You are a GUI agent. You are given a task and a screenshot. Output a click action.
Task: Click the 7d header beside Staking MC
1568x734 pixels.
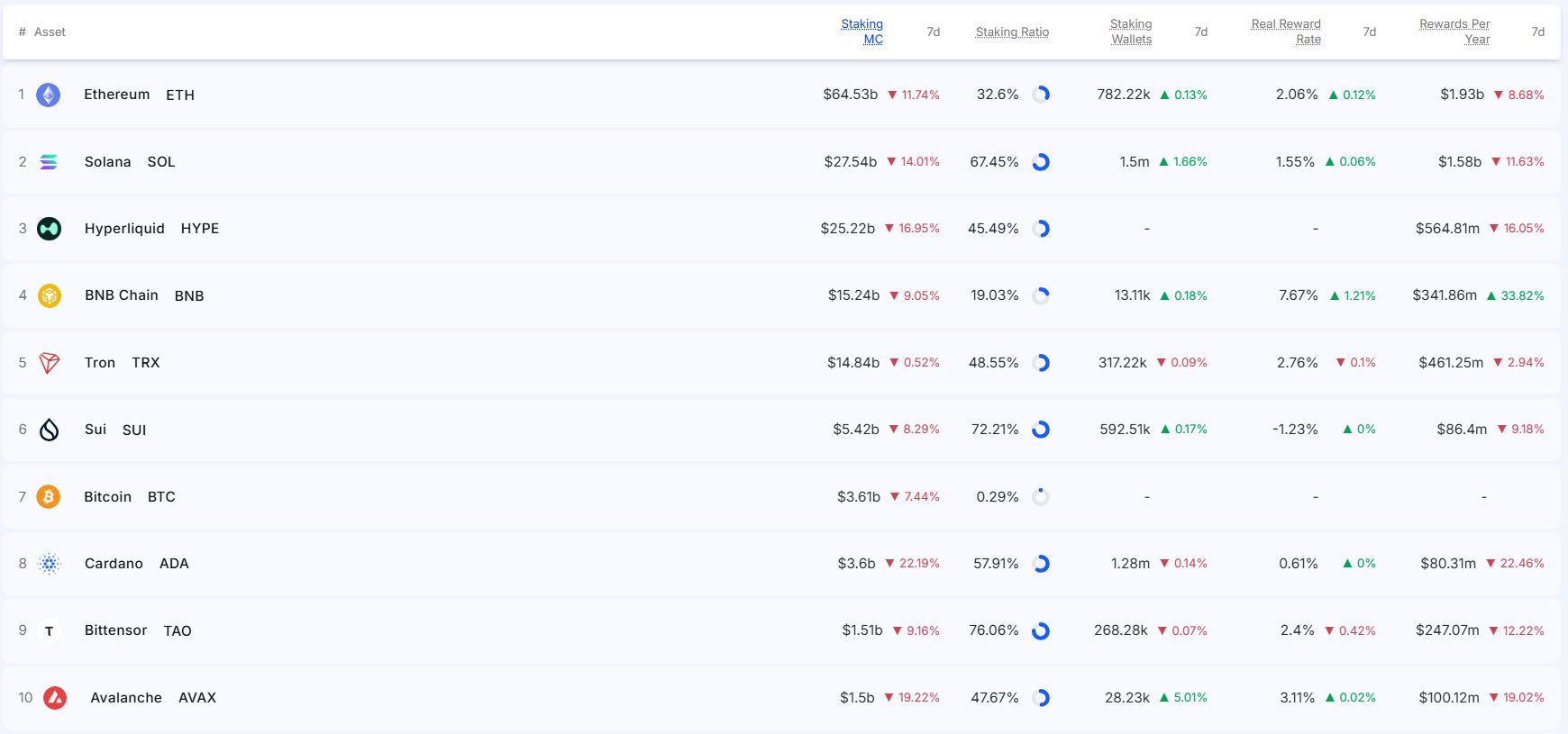(x=934, y=32)
